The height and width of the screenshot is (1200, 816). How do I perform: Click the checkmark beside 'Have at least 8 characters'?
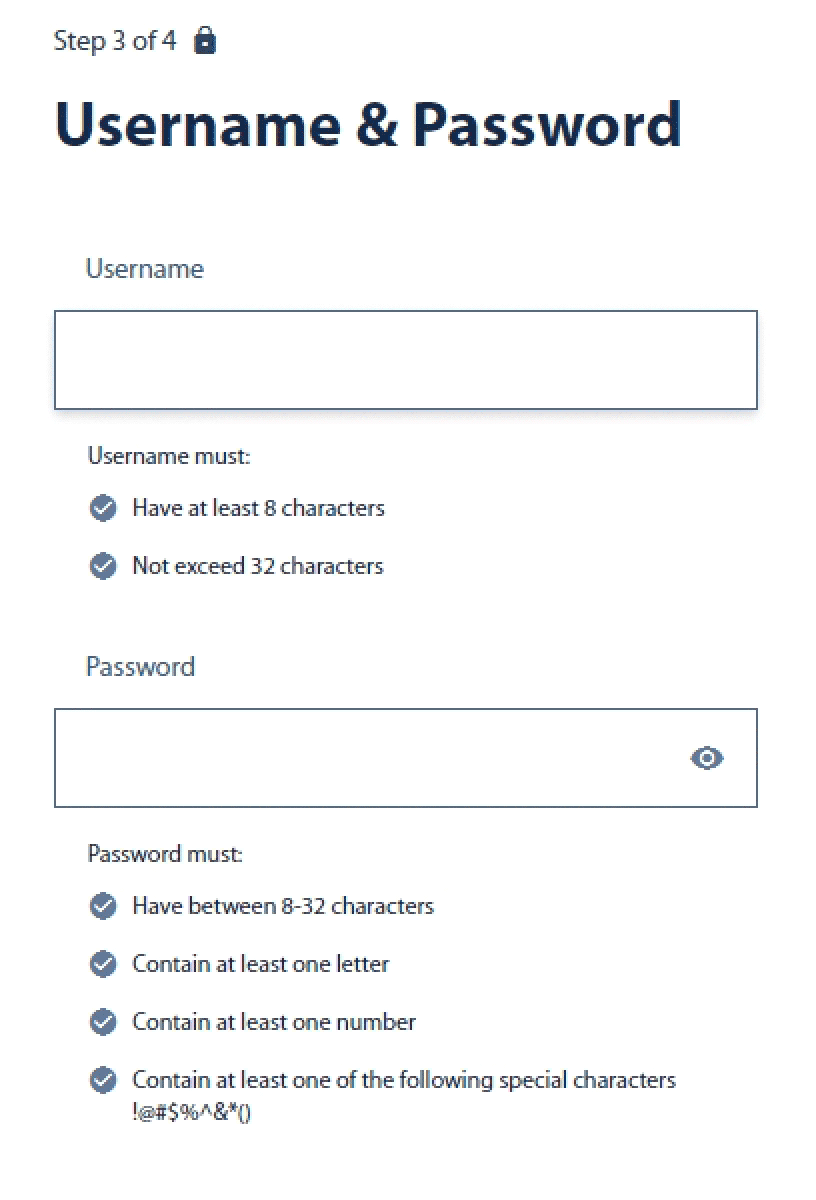[x=103, y=508]
